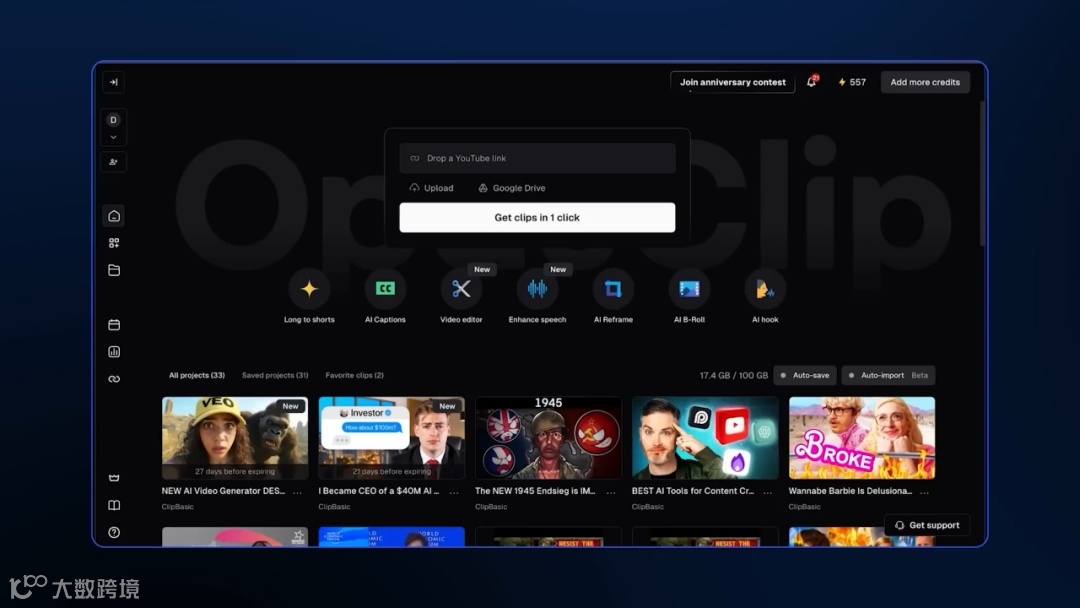Click the I Became CEO of a $40M title
Image resolution: width=1080 pixels, height=608 pixels.
(379, 491)
